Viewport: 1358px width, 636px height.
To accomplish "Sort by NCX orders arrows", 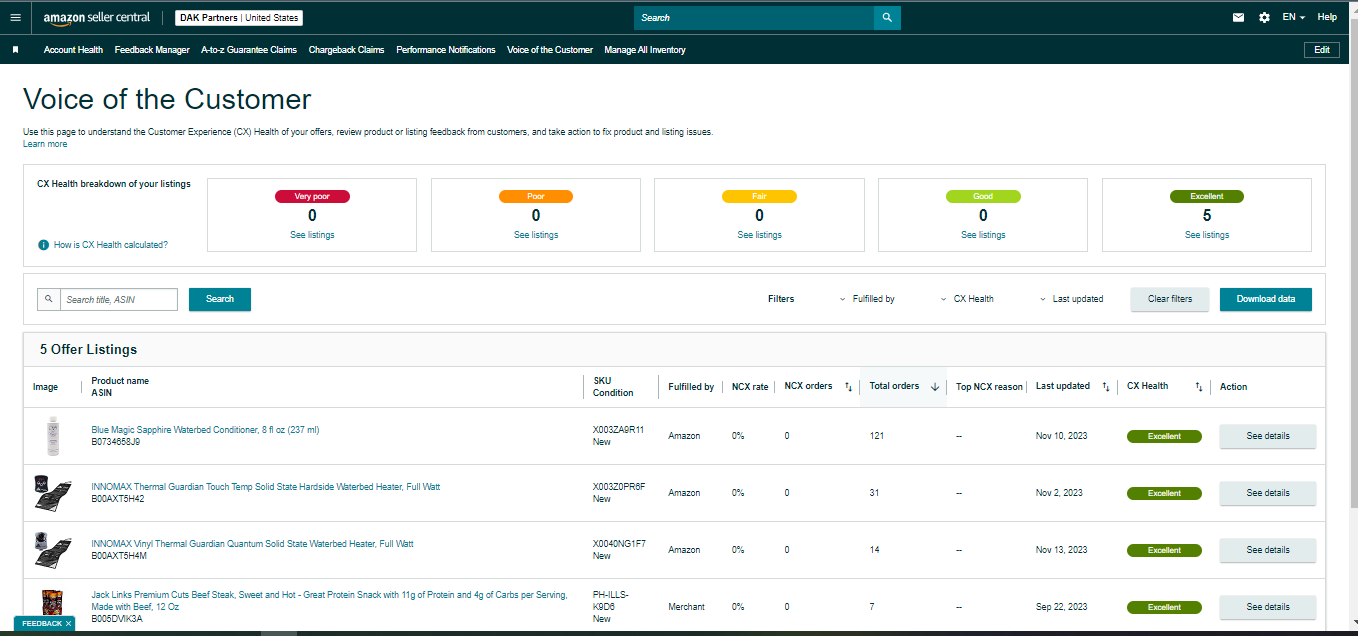I will coord(848,387).
